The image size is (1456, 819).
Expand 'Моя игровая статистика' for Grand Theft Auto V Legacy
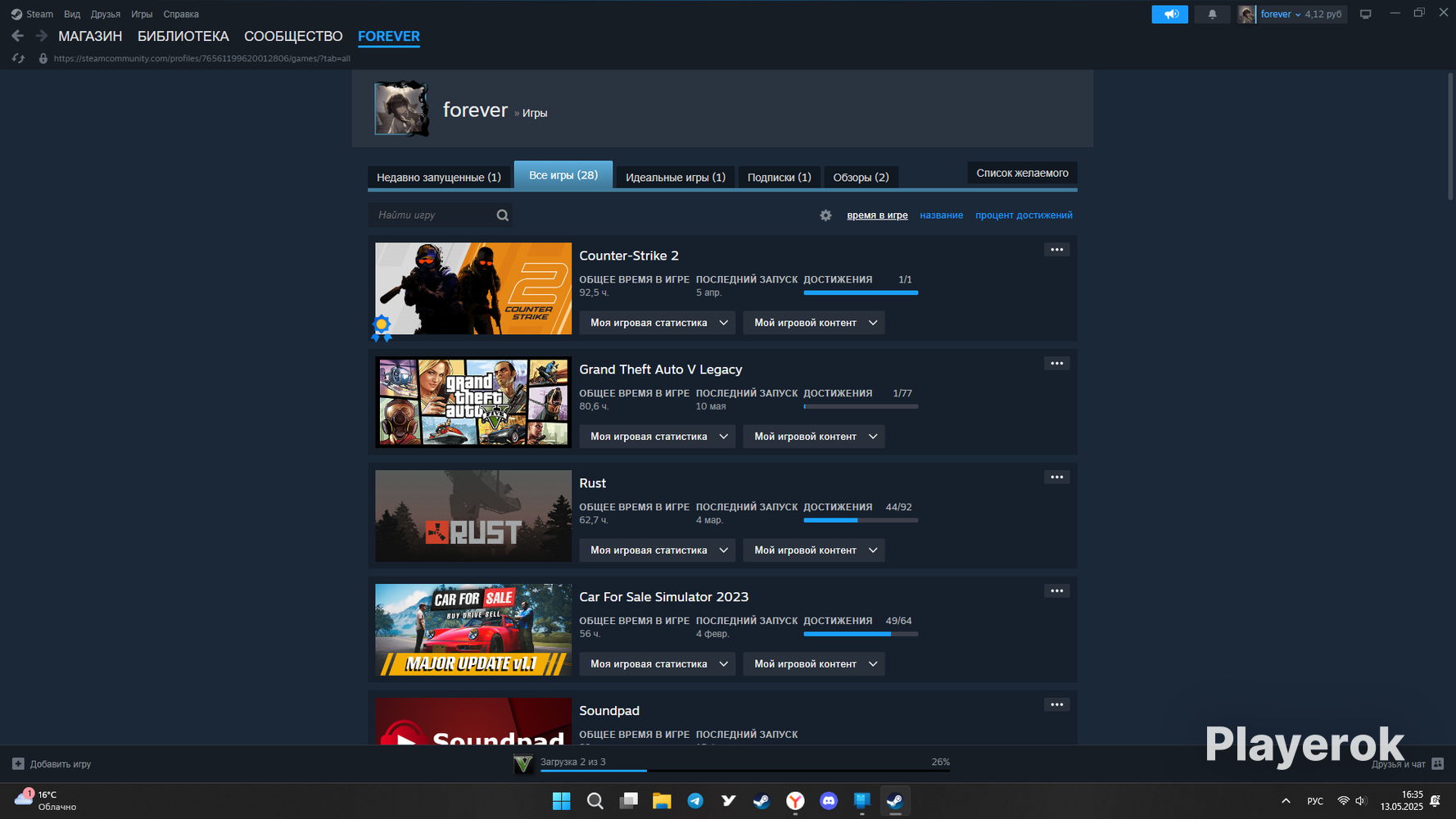(658, 437)
